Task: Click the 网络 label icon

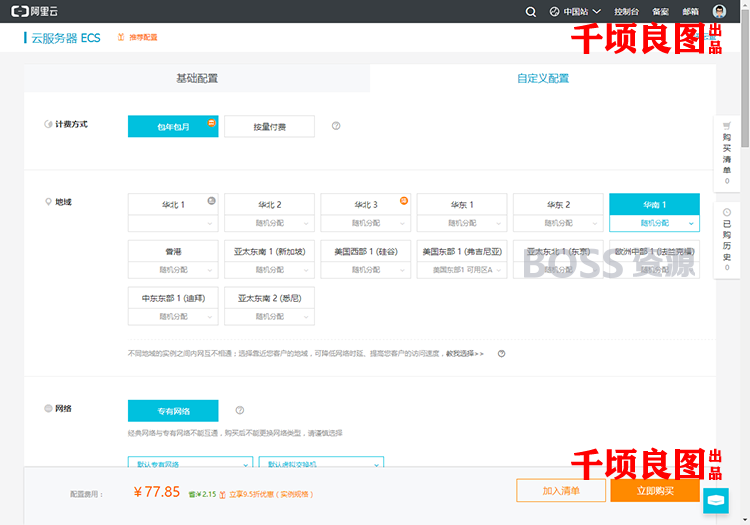Action: tap(48, 408)
